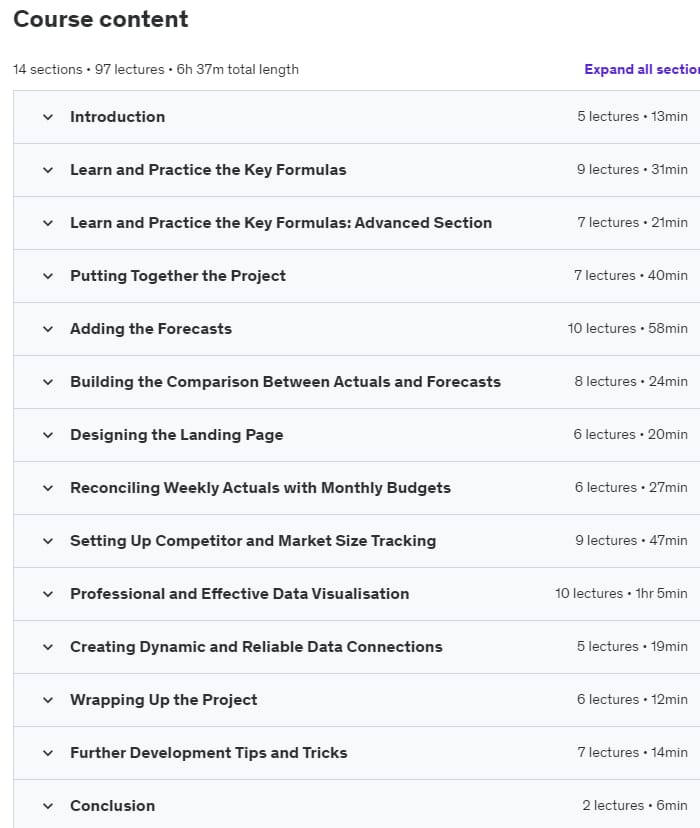Image resolution: width=700 pixels, height=828 pixels.
Task: Click the chevron next to Creating Dynamic and Reliable Data Connections
Action: 47,646
